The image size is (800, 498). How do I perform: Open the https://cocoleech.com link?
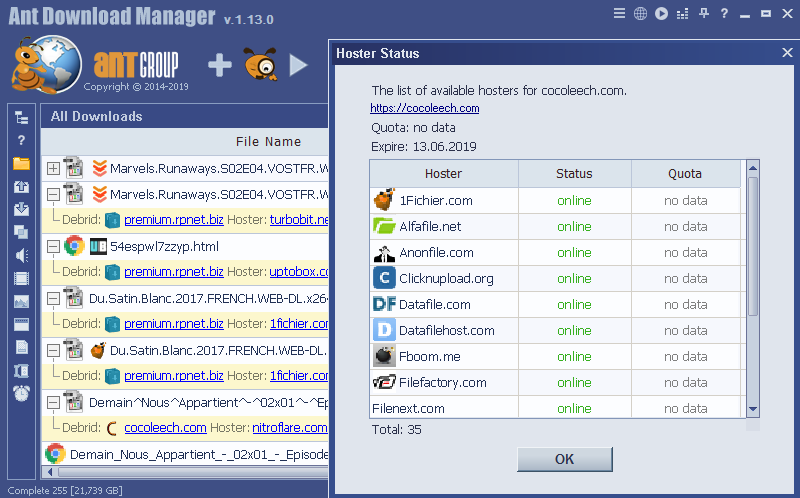coord(424,108)
